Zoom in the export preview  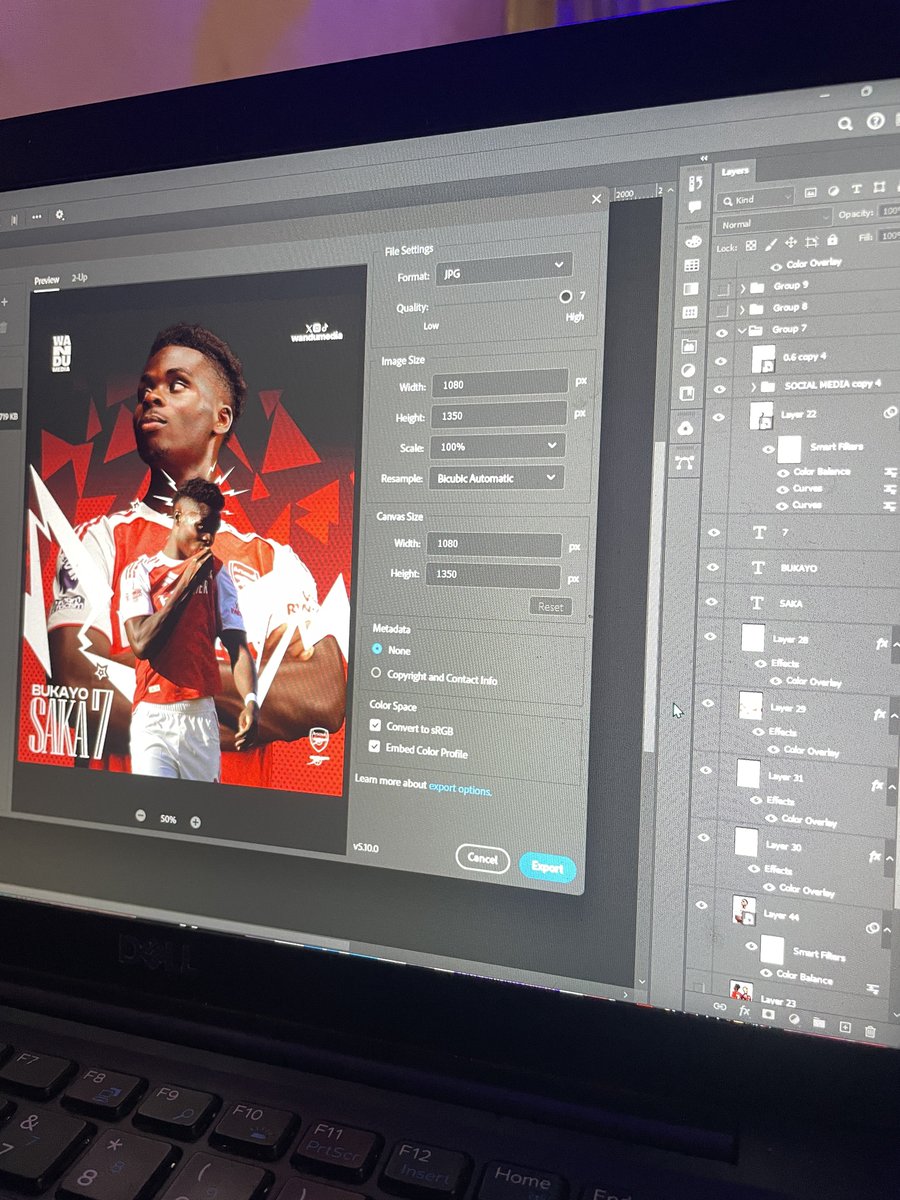point(195,822)
